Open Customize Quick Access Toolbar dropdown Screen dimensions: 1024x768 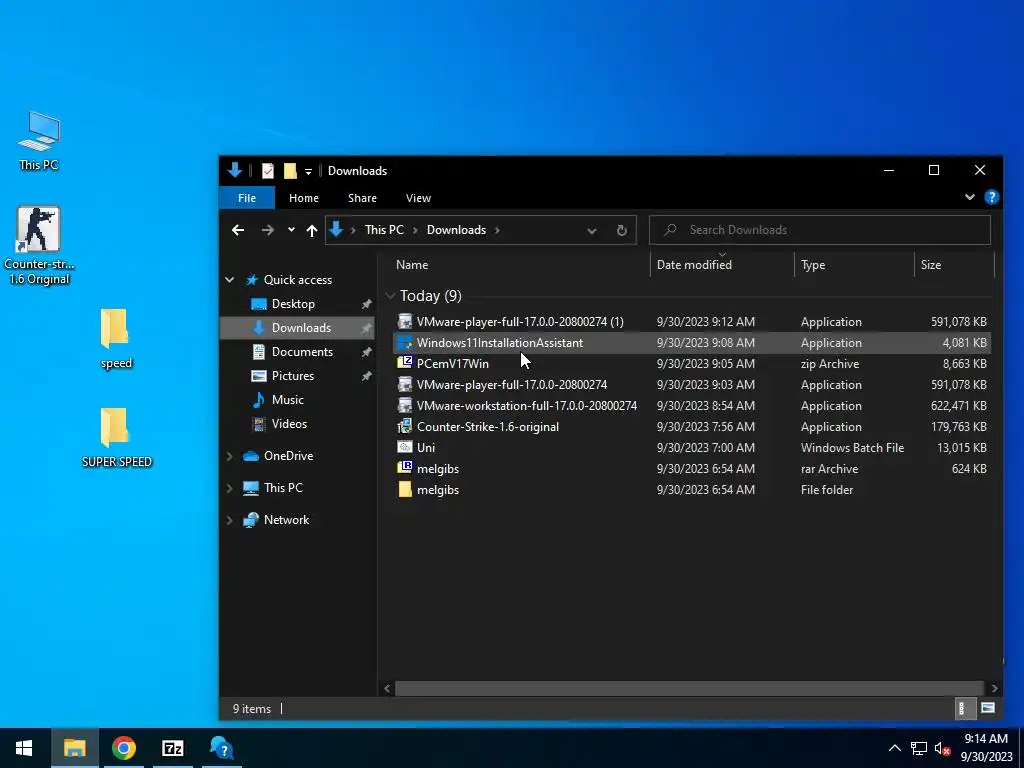[x=308, y=171]
